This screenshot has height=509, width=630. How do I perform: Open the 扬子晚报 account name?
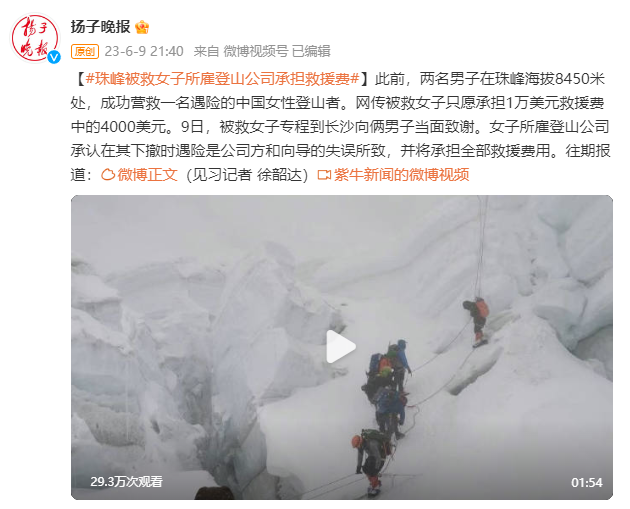(x=100, y=27)
